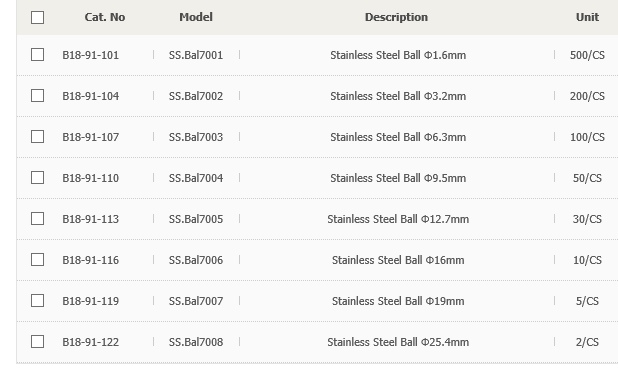Toggle checkbox beside B18-91-116
The image size is (618, 371).
37,259
